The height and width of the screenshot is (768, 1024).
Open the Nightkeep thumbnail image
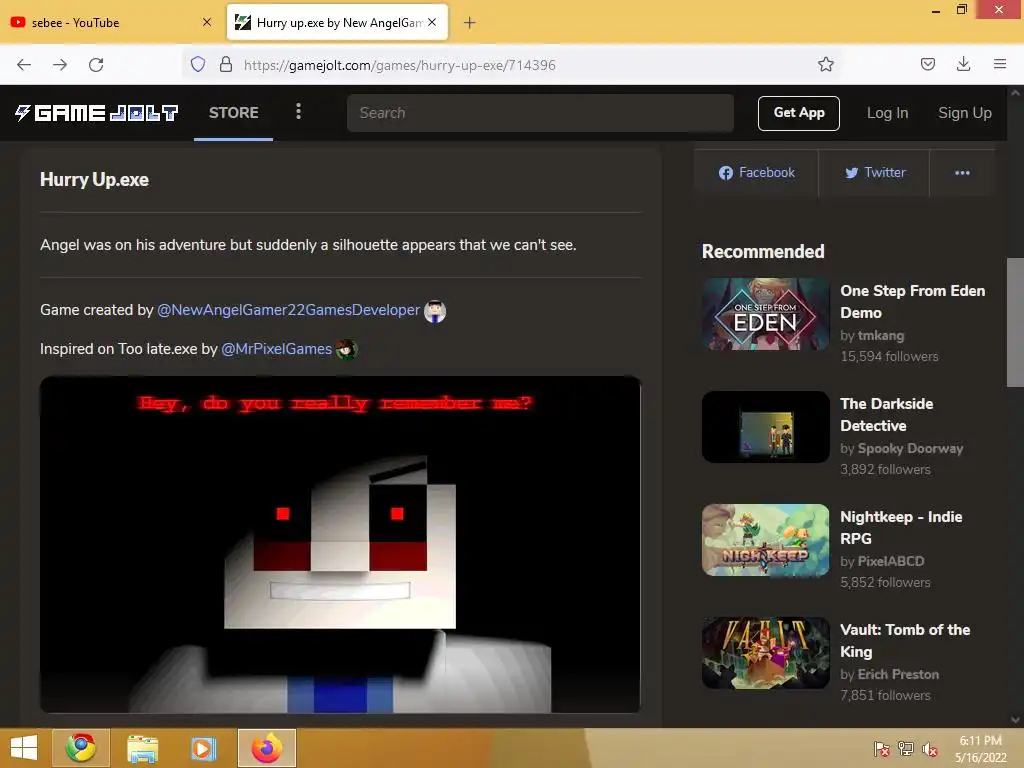[x=765, y=540]
